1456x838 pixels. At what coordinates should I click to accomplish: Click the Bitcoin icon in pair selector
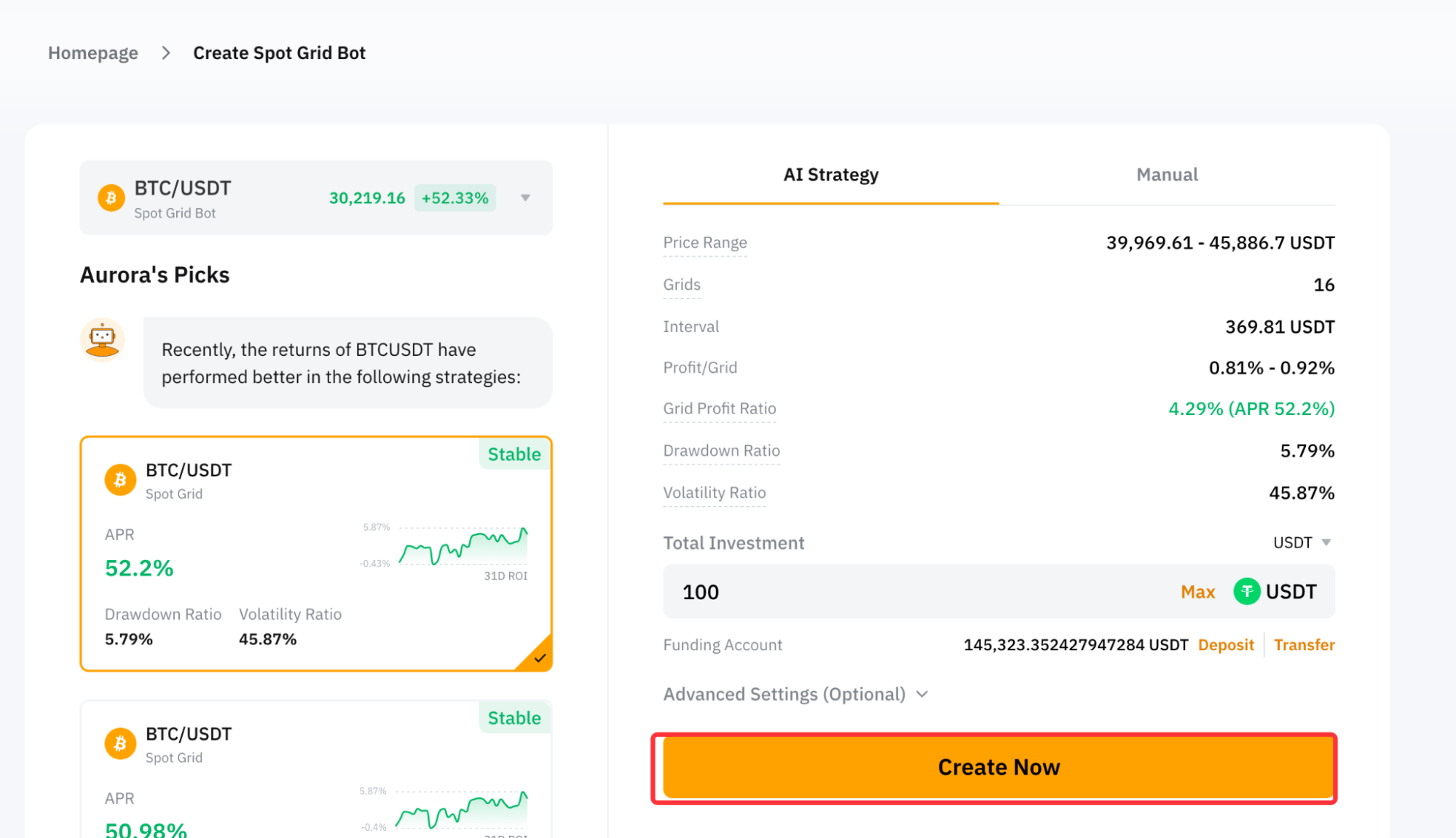[x=111, y=198]
